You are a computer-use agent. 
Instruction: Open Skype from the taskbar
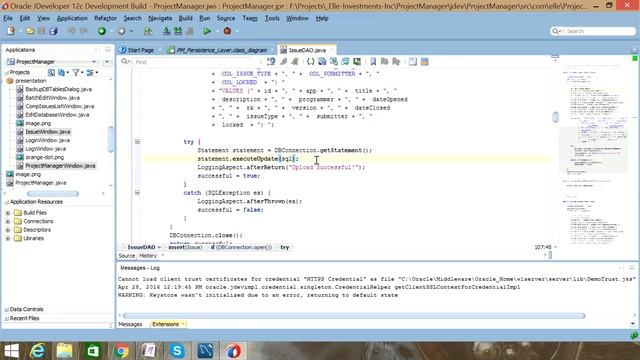pyautogui.click(x=177, y=351)
